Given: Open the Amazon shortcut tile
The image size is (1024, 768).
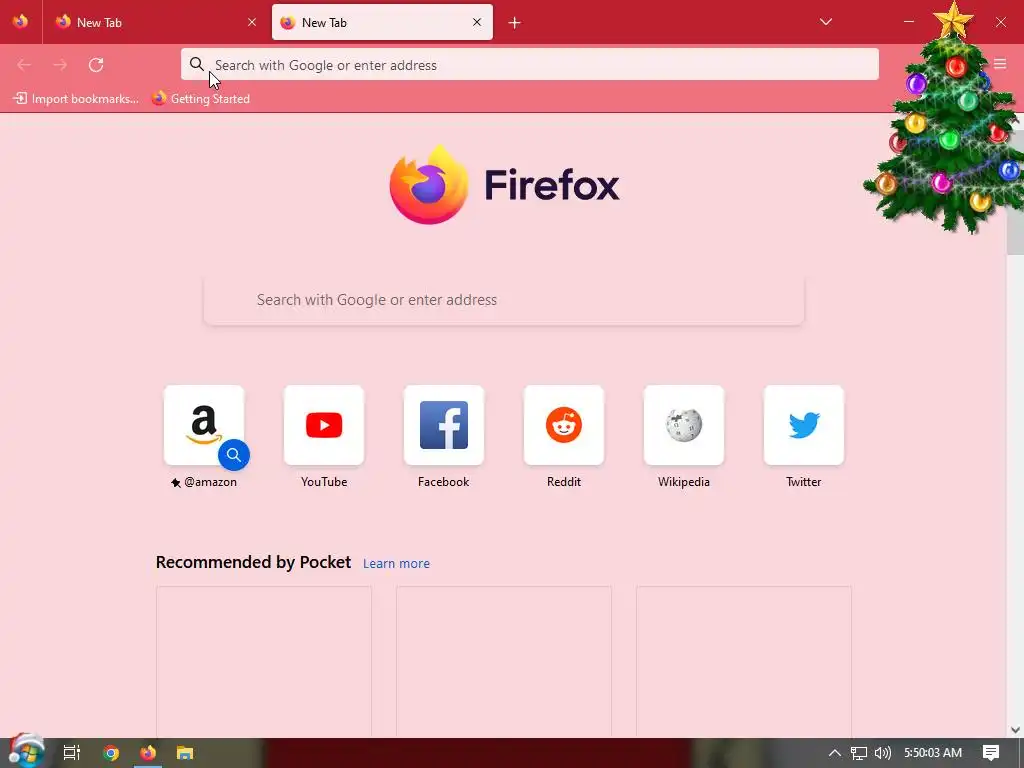Looking at the screenshot, I should 204,425.
